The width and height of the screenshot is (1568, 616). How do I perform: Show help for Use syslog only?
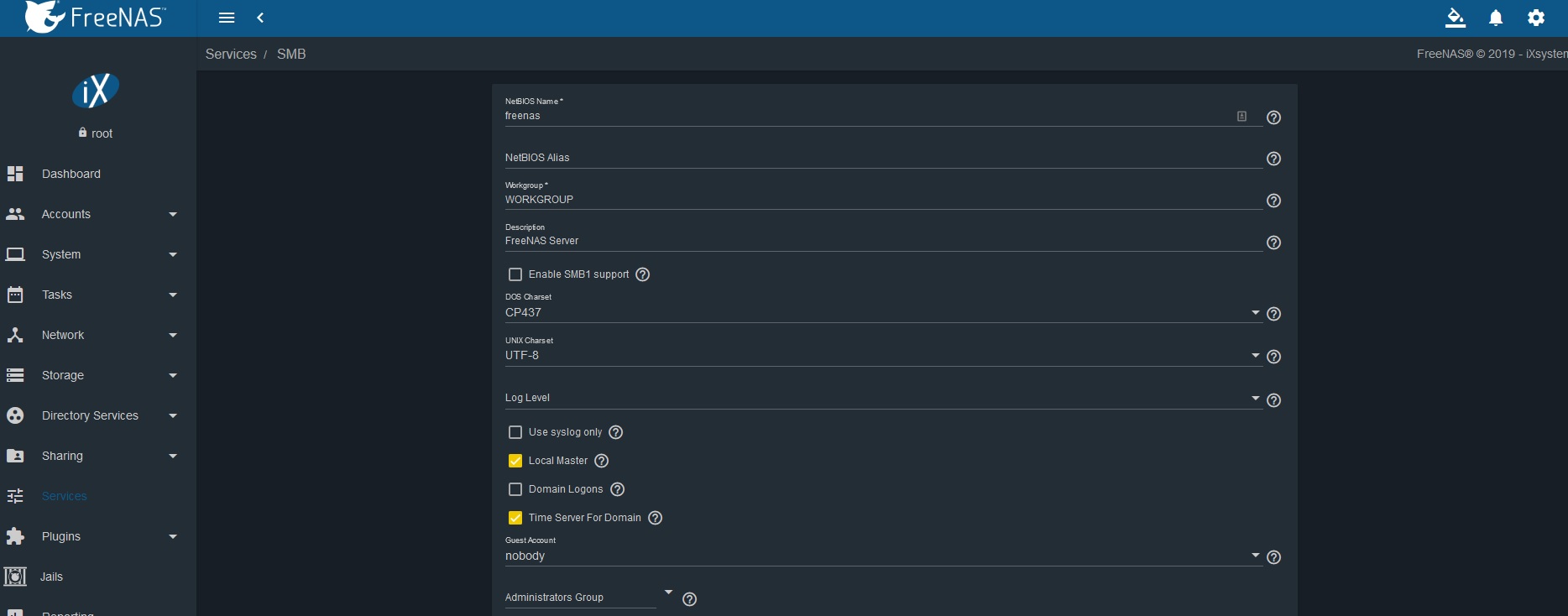point(616,432)
